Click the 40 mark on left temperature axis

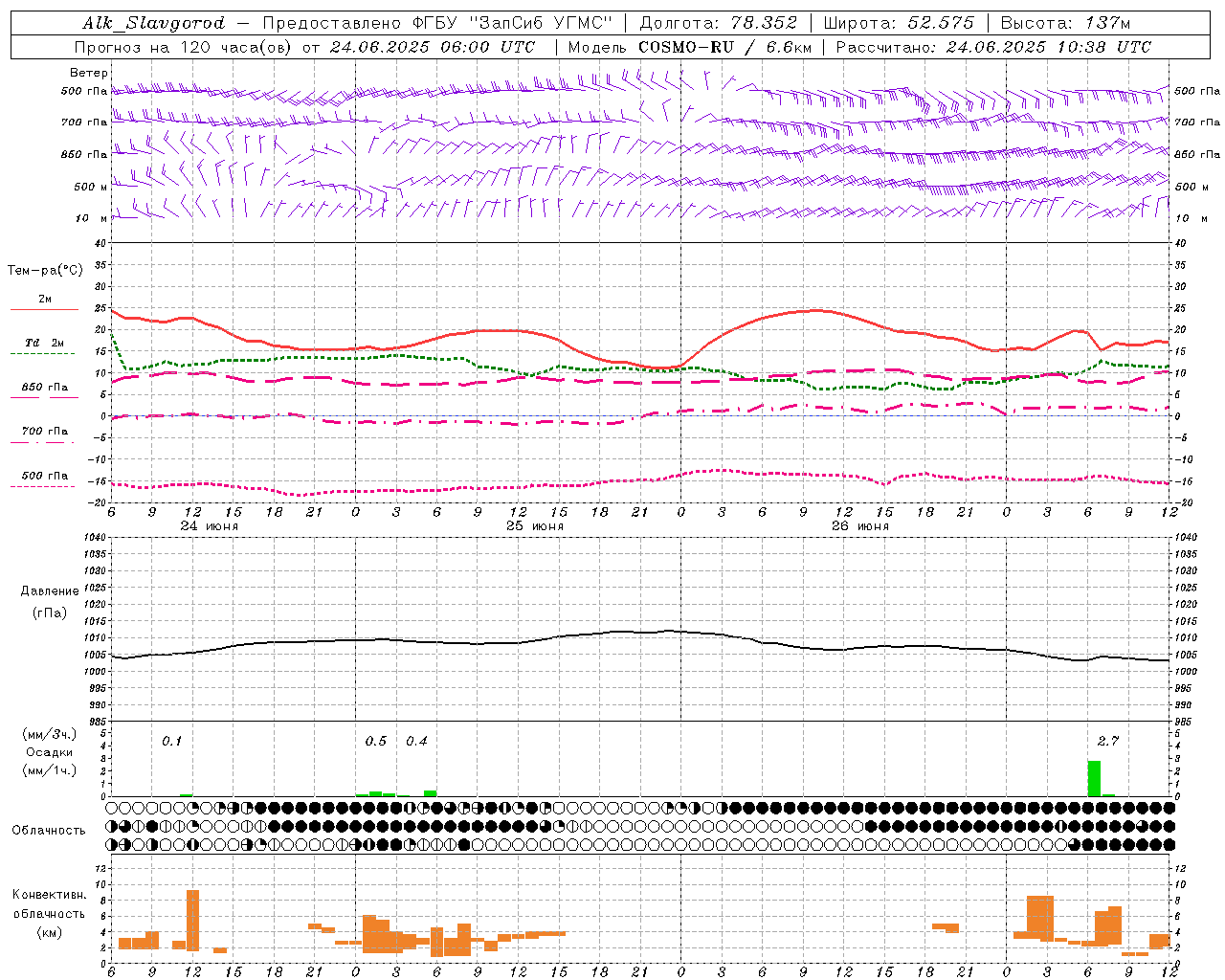click(100, 243)
